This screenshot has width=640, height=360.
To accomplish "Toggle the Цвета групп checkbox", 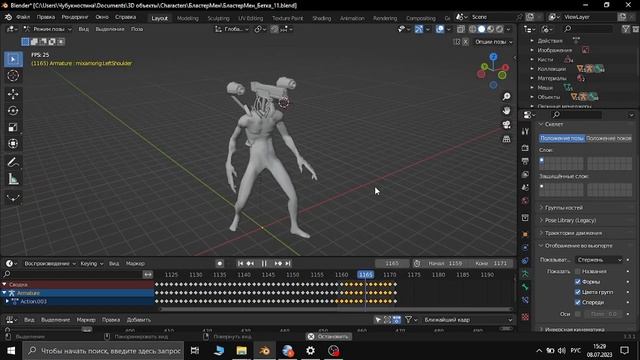I will (578, 292).
